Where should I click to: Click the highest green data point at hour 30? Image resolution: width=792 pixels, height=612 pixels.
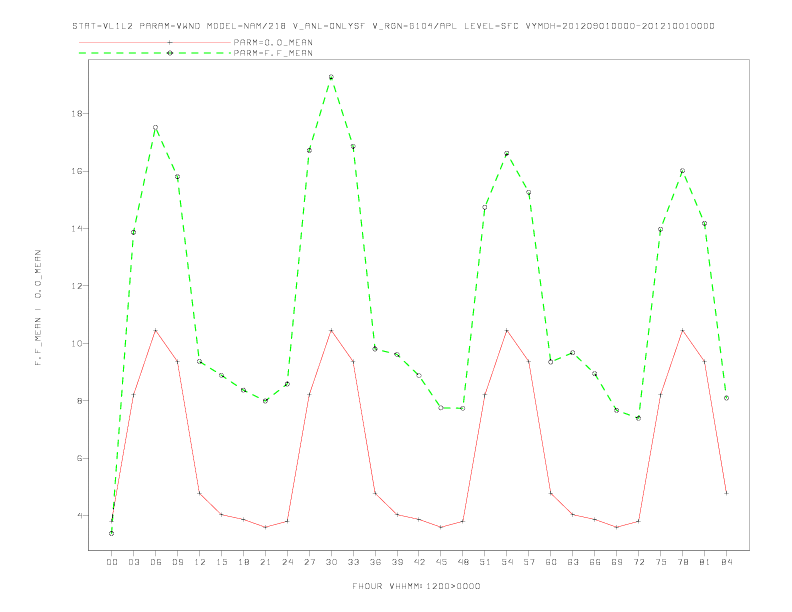click(331, 77)
